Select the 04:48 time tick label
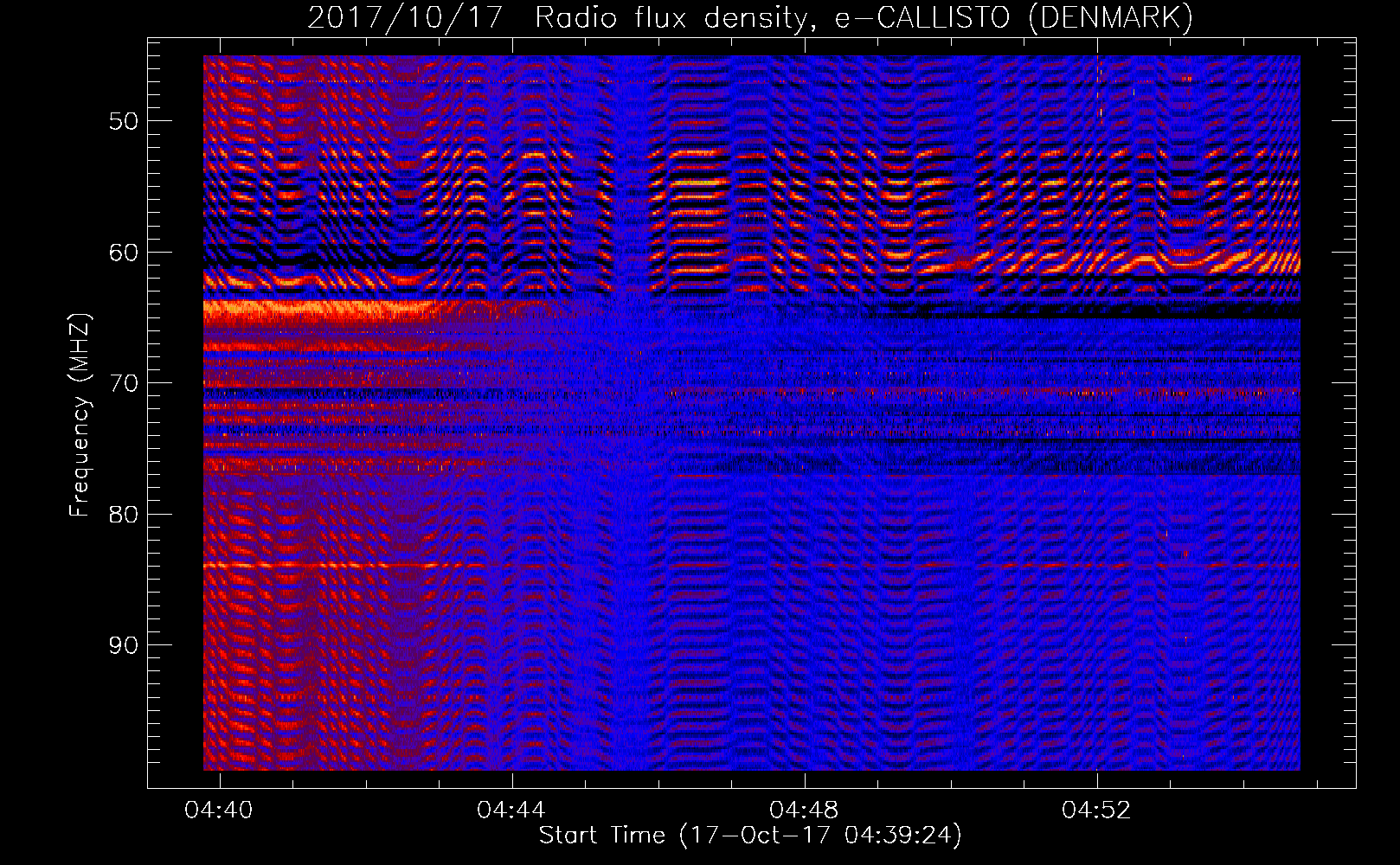The width and height of the screenshot is (1400, 865). pyautogui.click(x=804, y=810)
